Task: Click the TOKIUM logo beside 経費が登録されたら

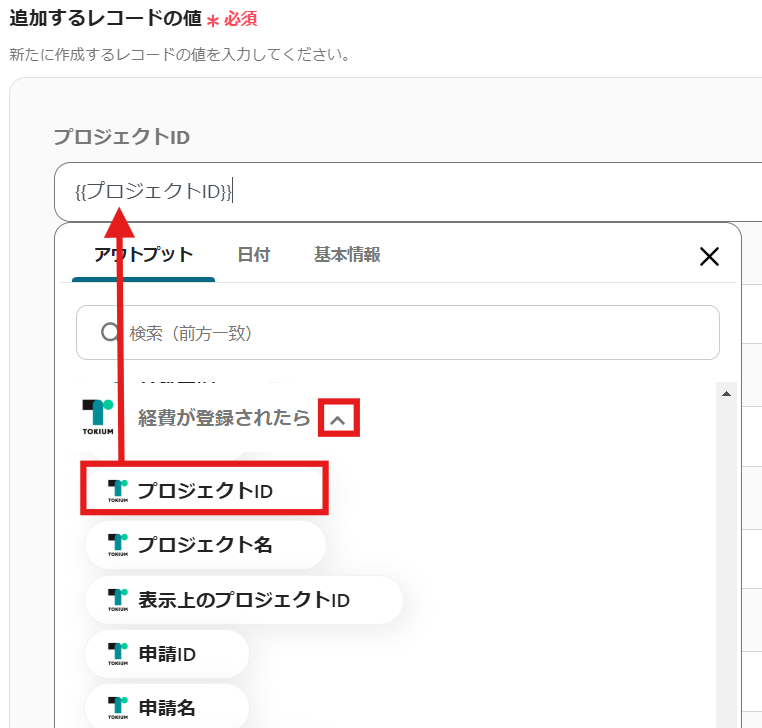Action: pos(98,417)
